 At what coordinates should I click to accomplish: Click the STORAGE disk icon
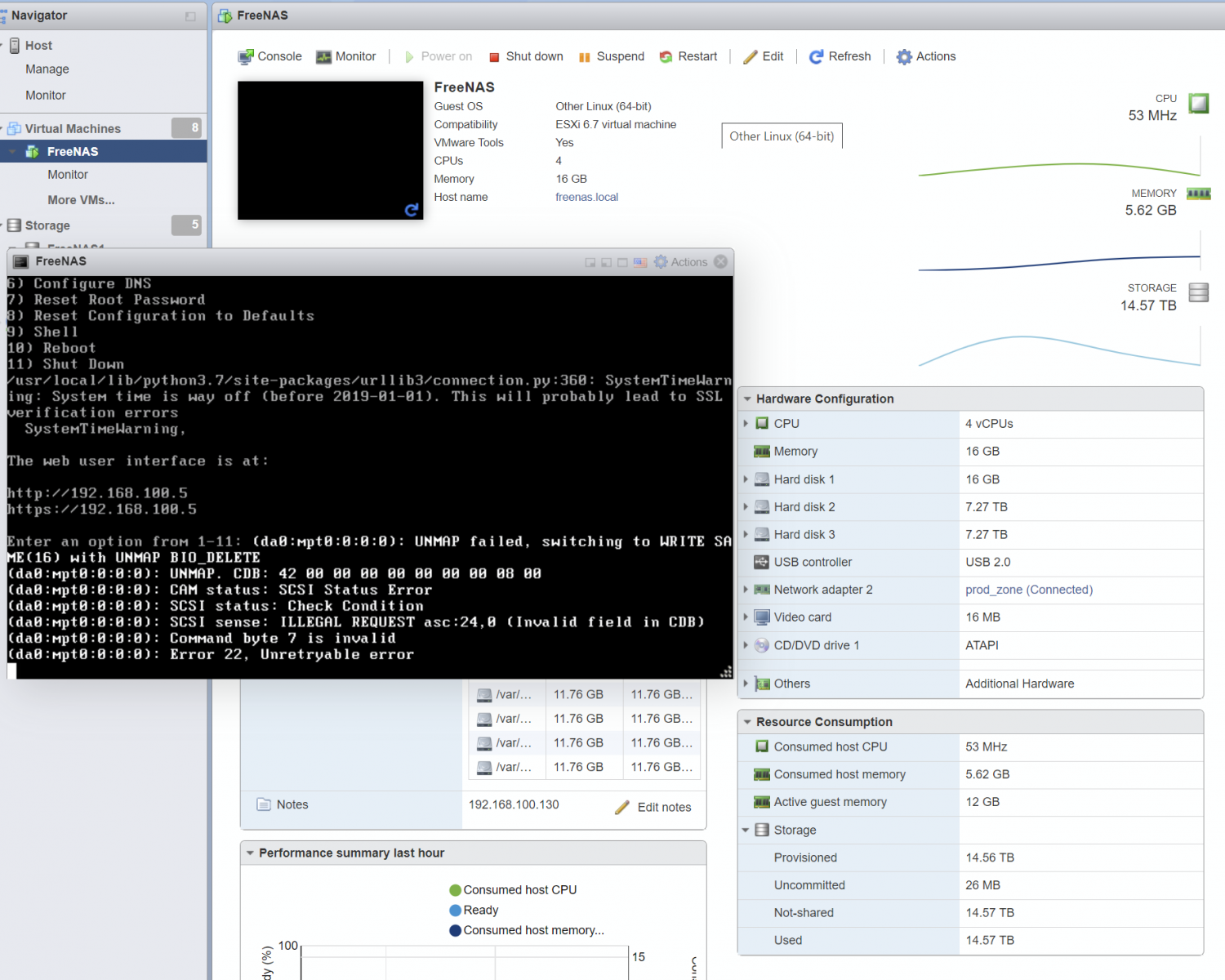[1198, 292]
